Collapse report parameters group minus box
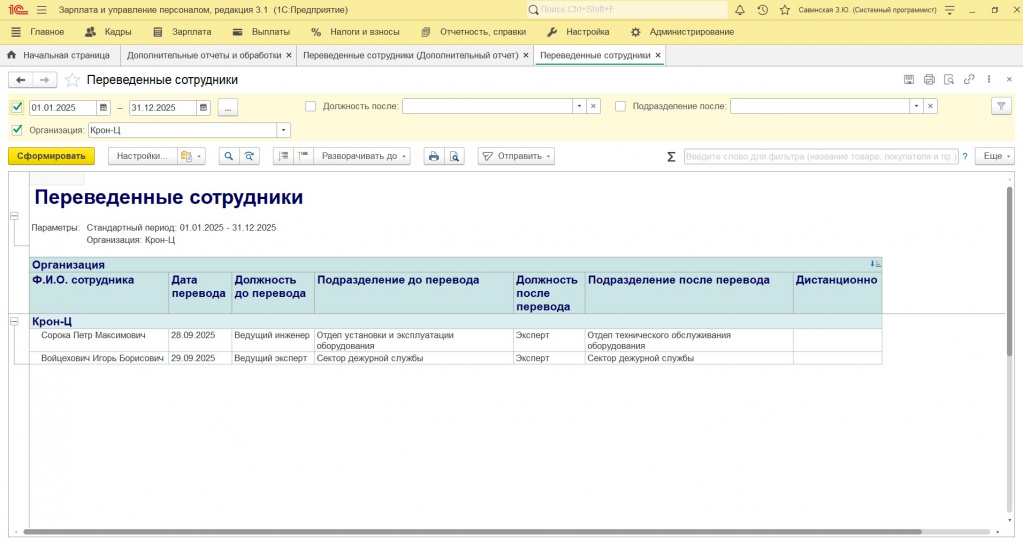Viewport: 1023px width, 542px height. point(14,216)
